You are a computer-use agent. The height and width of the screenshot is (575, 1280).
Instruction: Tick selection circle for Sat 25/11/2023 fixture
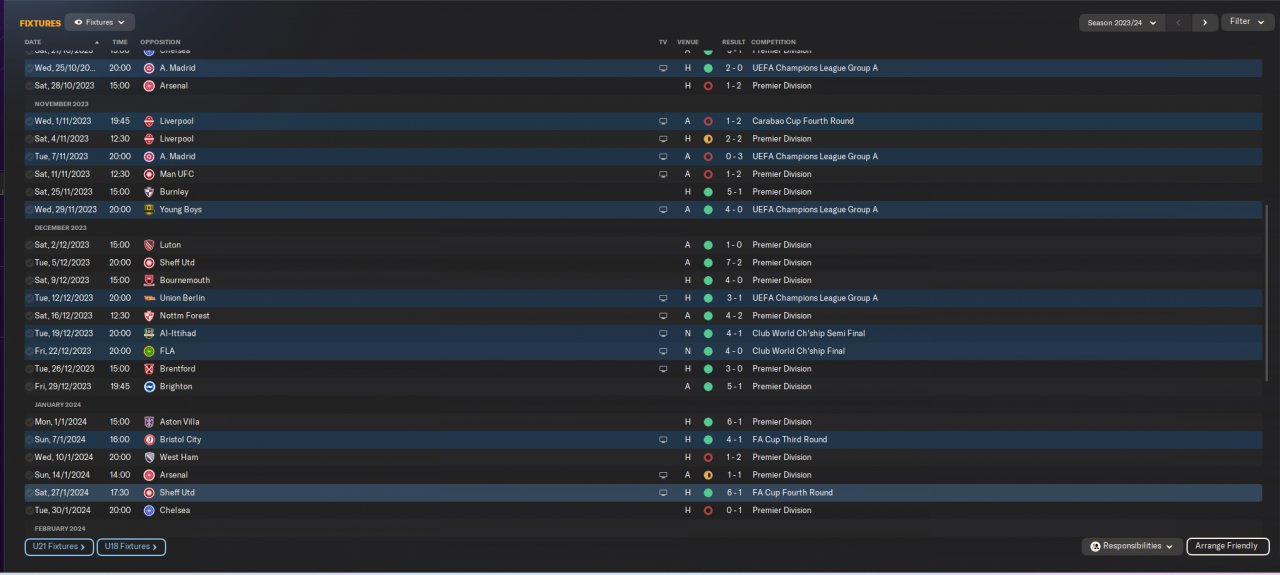coord(30,192)
